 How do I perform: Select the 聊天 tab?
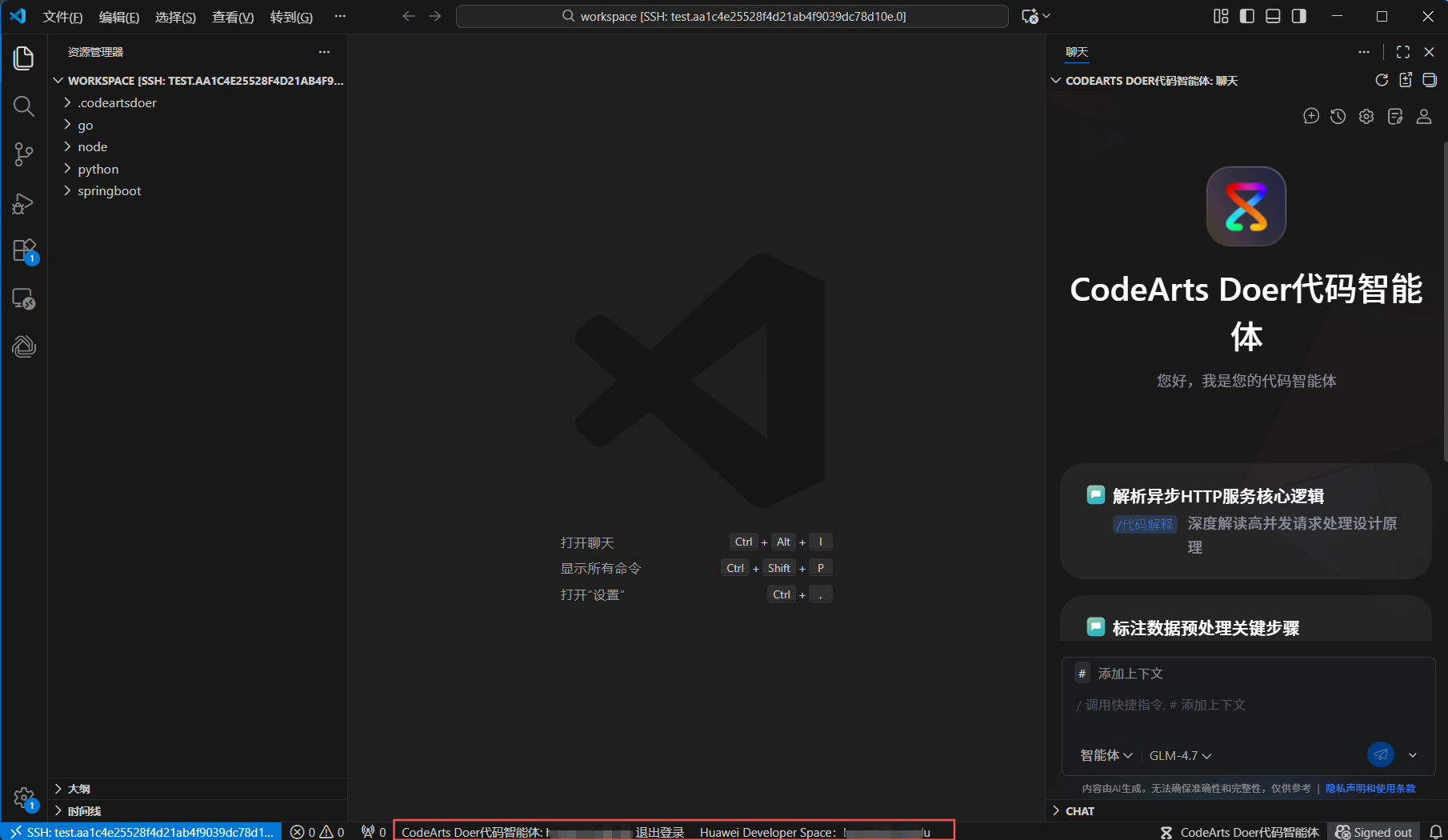tap(1077, 52)
